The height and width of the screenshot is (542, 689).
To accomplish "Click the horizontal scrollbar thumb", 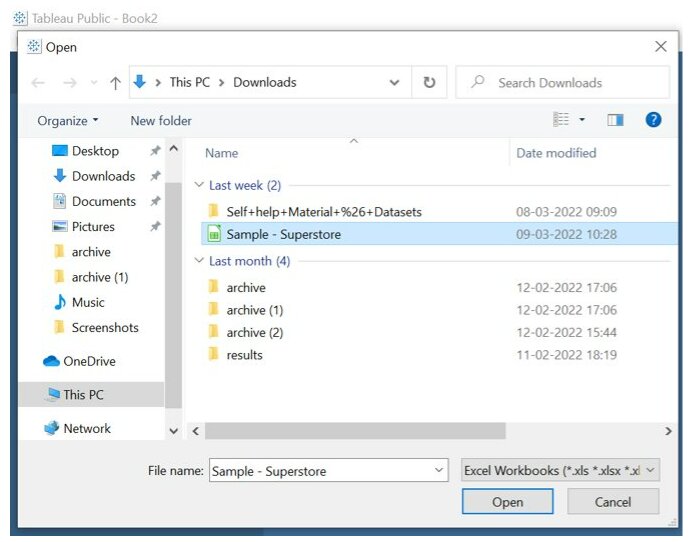I will pyautogui.click(x=355, y=431).
